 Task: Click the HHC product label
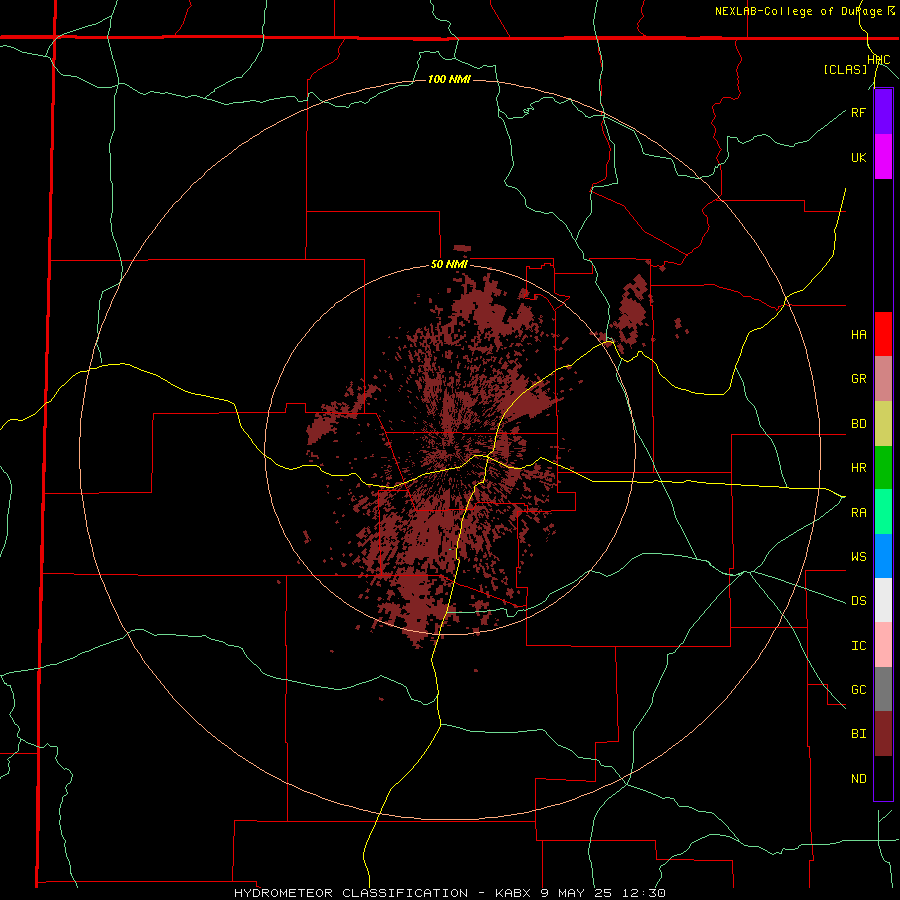tap(879, 60)
